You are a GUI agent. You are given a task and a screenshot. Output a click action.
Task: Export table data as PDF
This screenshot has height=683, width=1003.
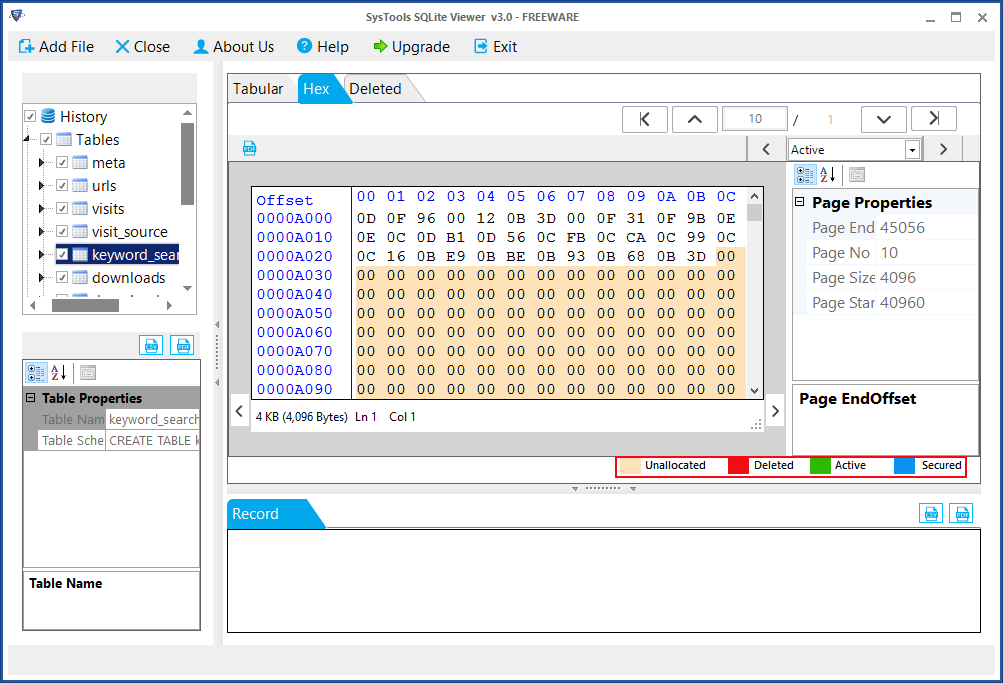click(182, 345)
